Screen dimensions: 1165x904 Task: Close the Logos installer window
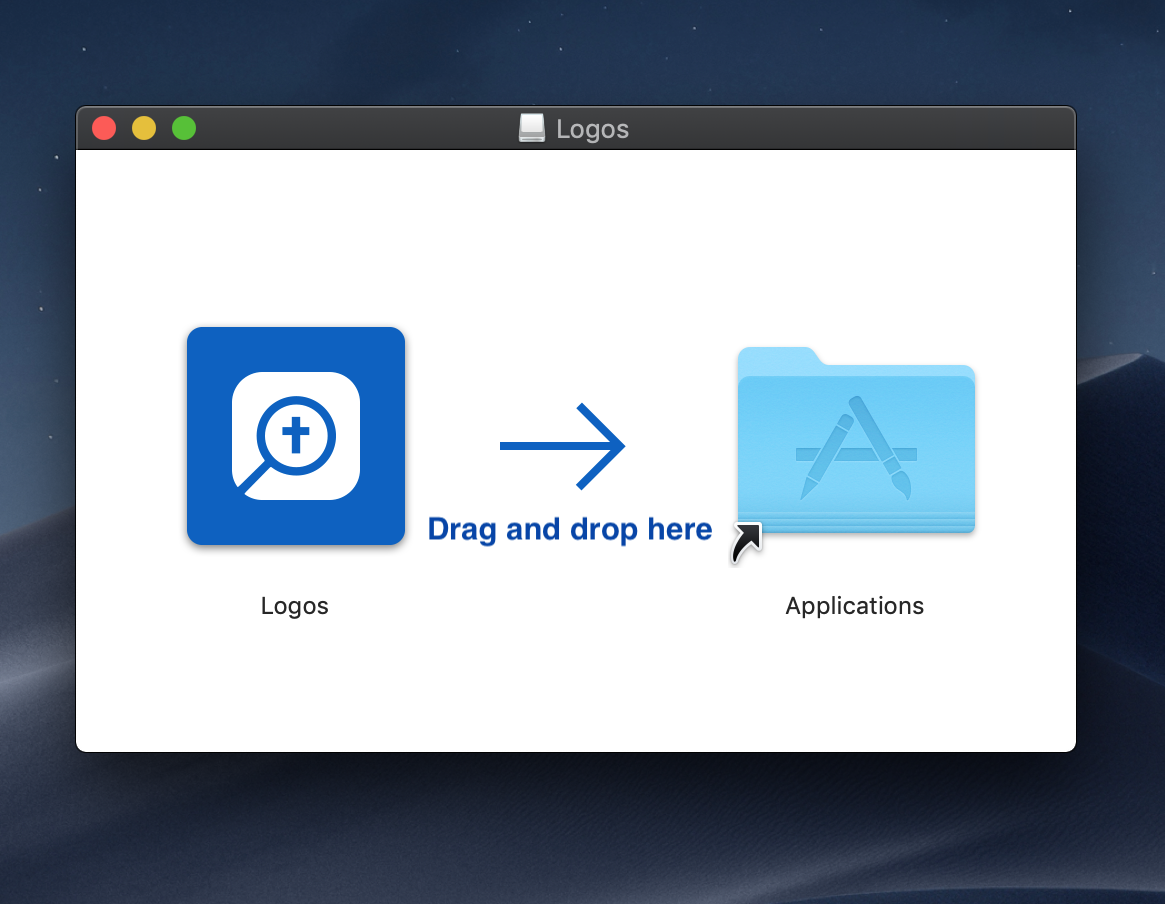pyautogui.click(x=104, y=128)
